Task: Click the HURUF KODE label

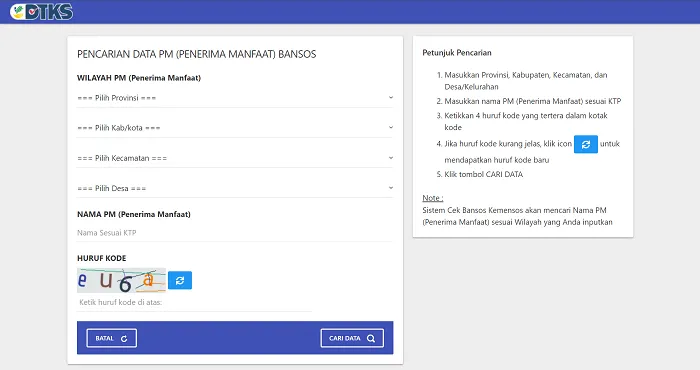Action: (x=101, y=258)
